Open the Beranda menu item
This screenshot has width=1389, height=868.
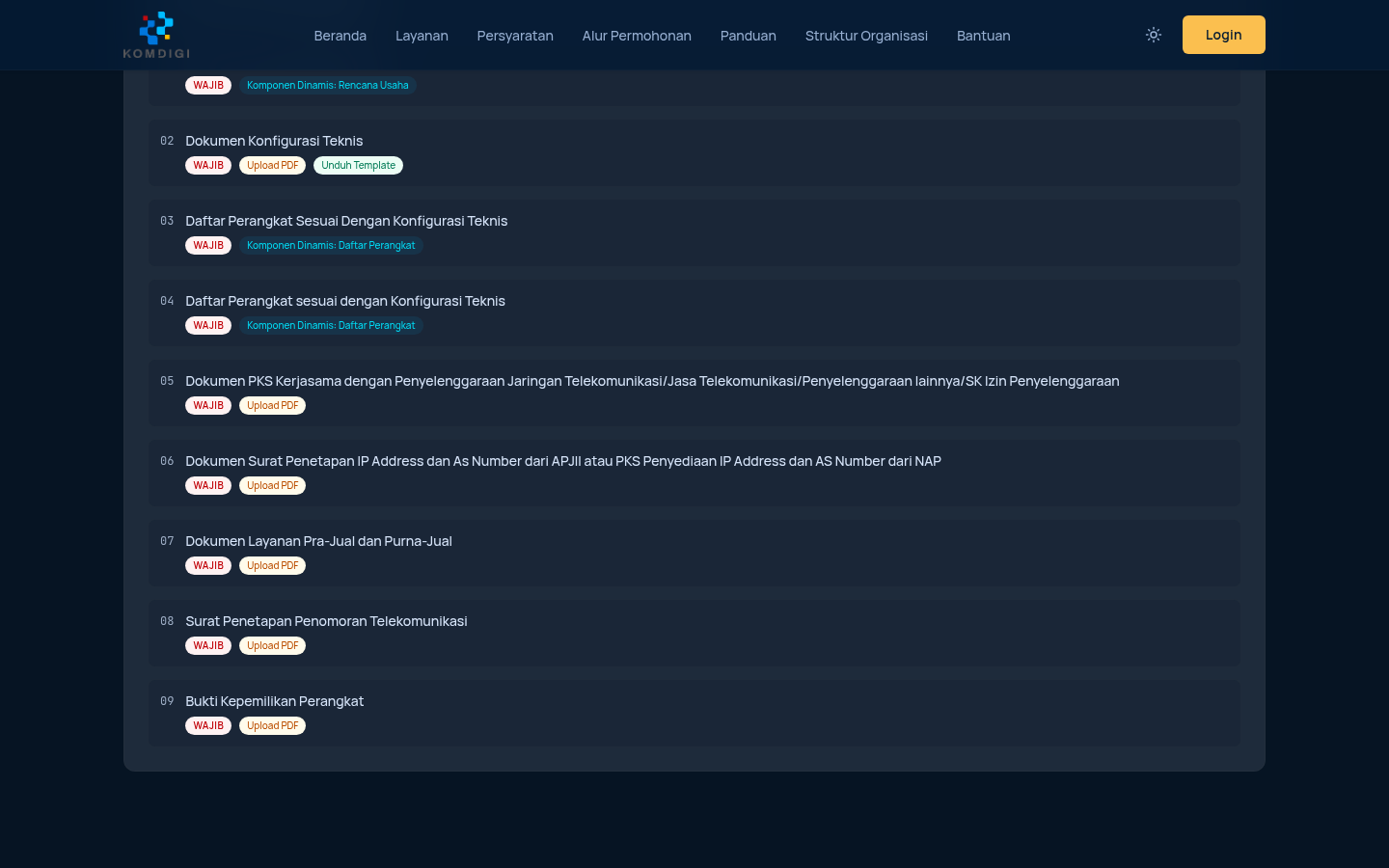click(340, 36)
